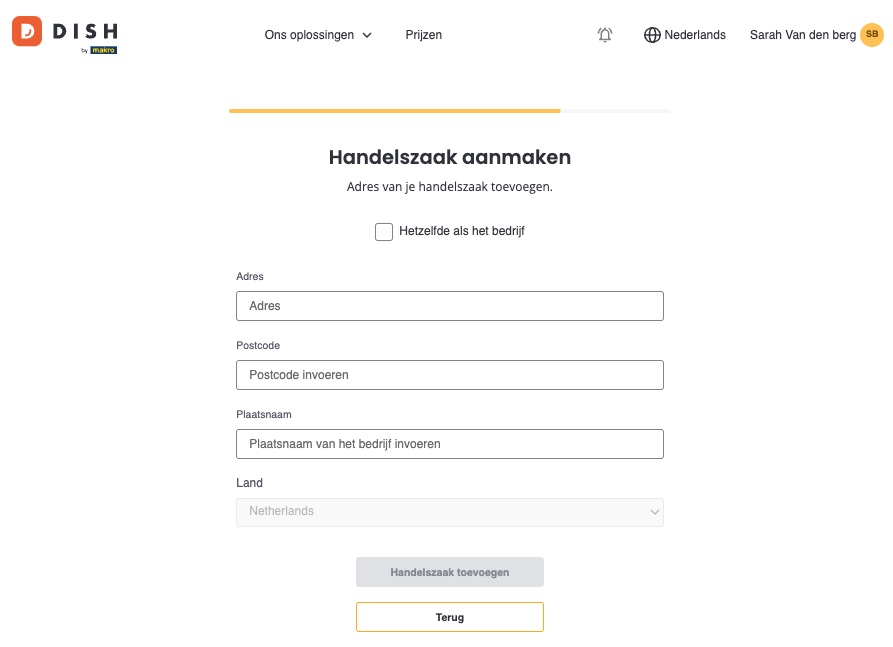This screenshot has width=893, height=647.
Task: Click the Handelszaak toevoegen button
Action: click(x=450, y=572)
